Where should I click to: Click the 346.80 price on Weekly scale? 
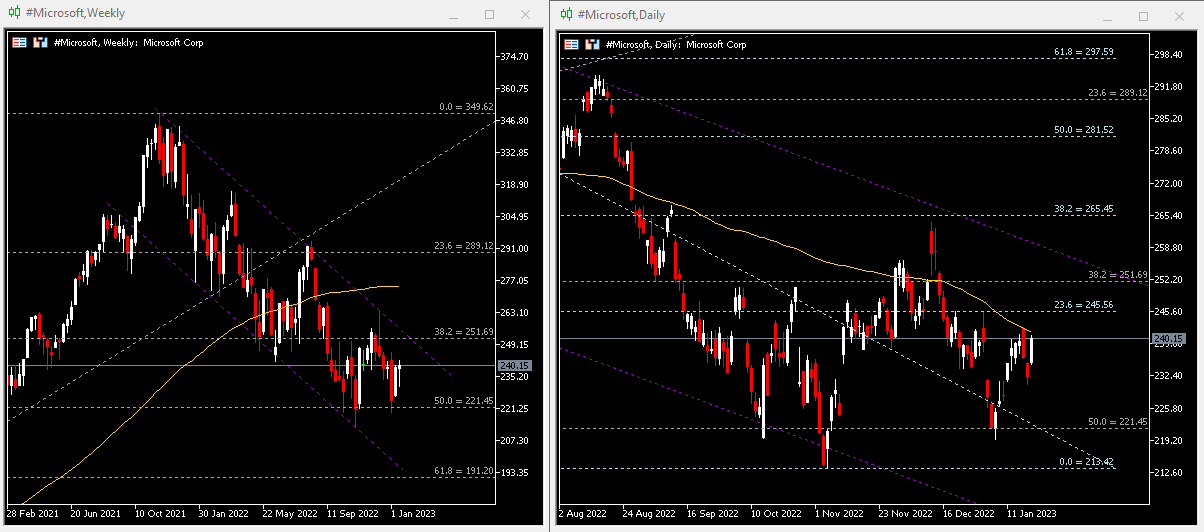pyautogui.click(x=514, y=121)
